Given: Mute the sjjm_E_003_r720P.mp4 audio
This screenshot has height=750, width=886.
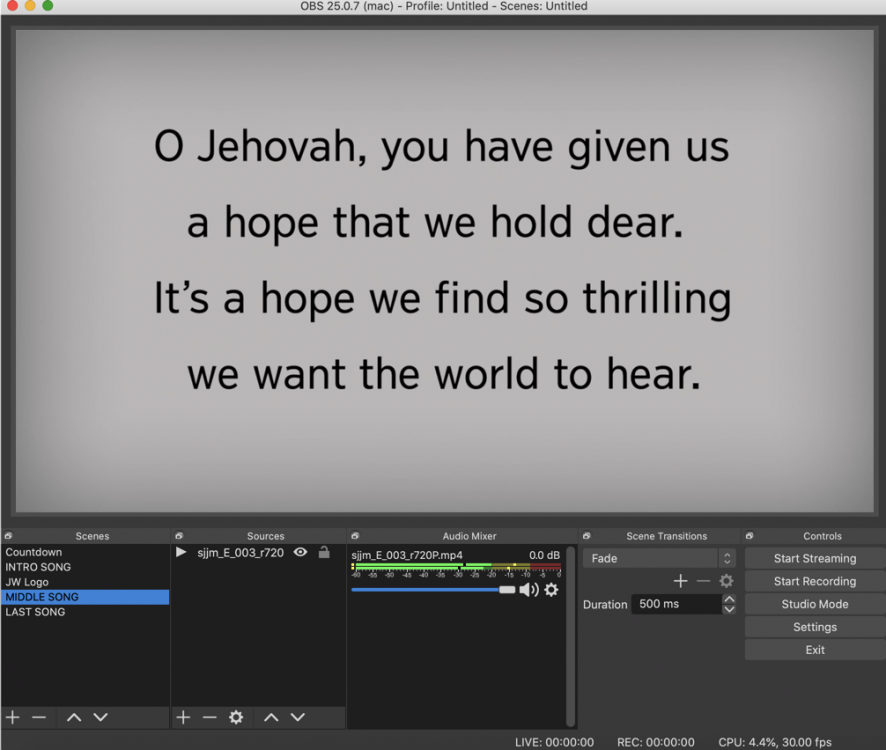Looking at the screenshot, I should click(528, 590).
